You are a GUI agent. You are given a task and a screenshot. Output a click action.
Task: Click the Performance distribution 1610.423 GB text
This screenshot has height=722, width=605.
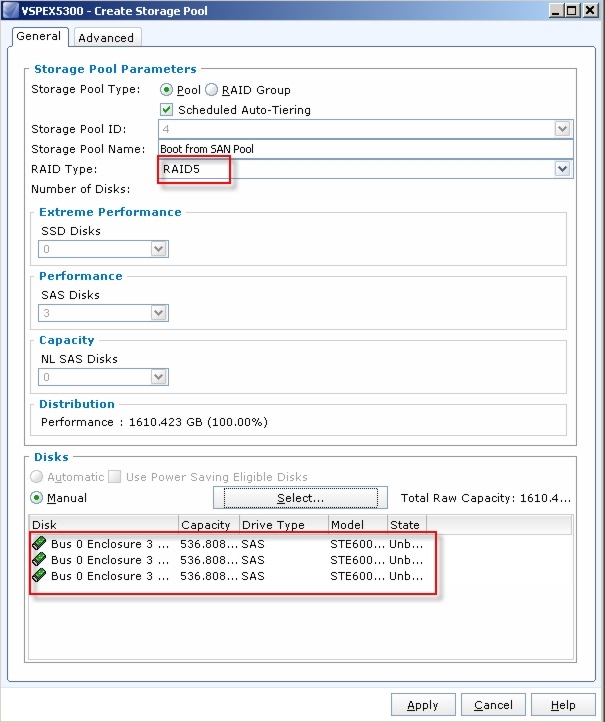click(154, 422)
